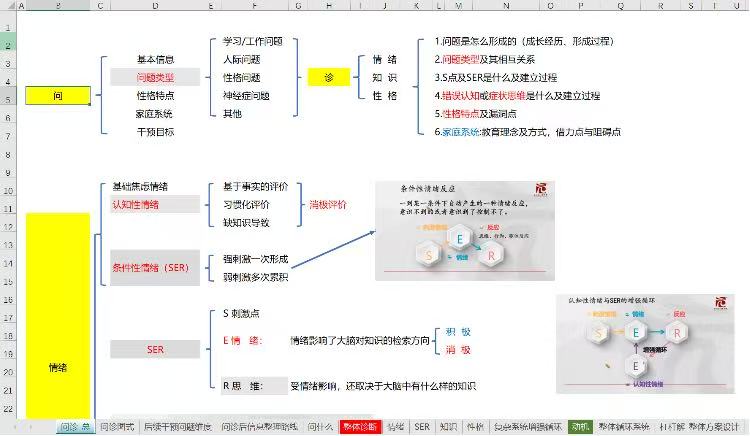Open the 知识 sheet tab

click(x=449, y=427)
